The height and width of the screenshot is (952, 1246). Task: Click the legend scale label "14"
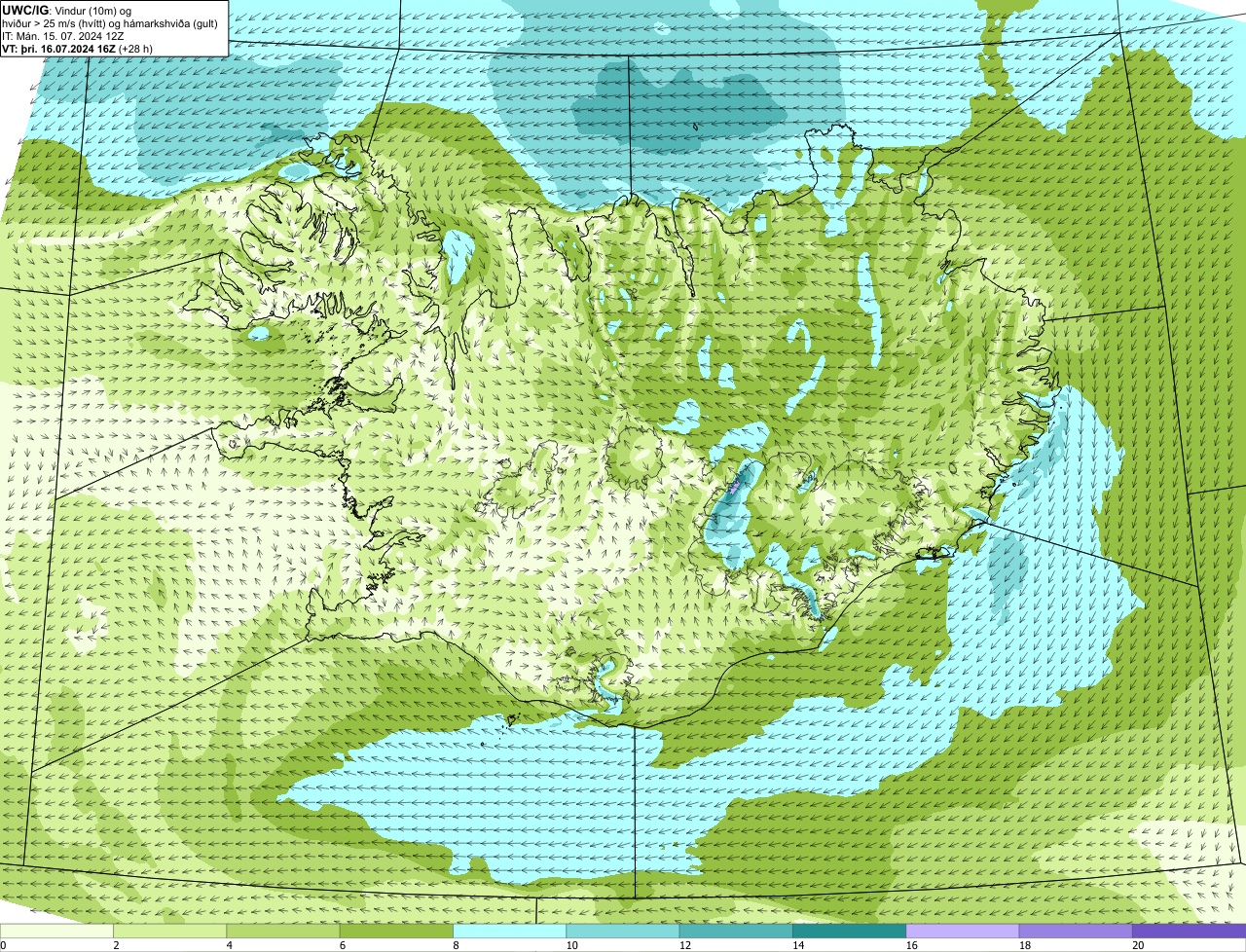click(797, 945)
